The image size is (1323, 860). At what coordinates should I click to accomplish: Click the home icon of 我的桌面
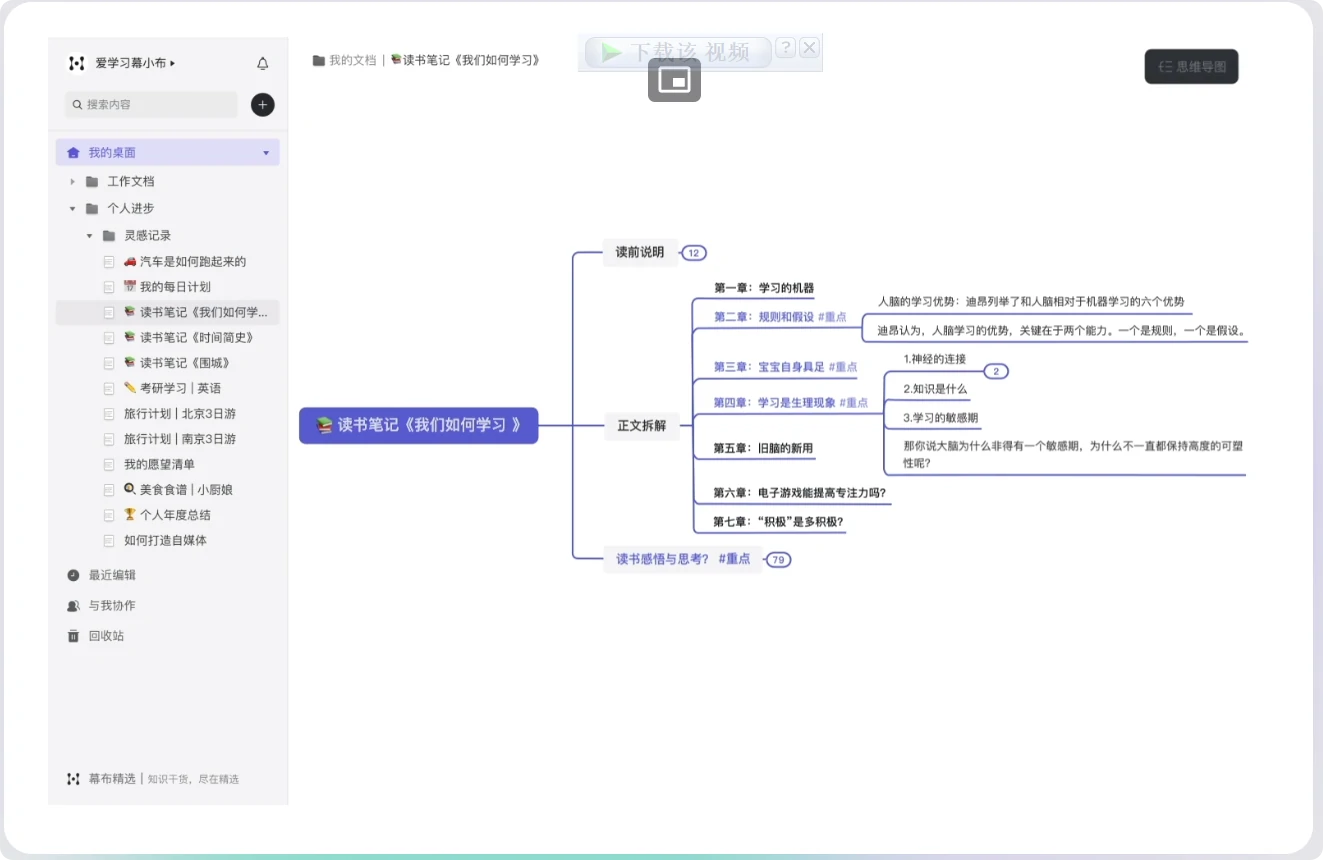coord(73,153)
